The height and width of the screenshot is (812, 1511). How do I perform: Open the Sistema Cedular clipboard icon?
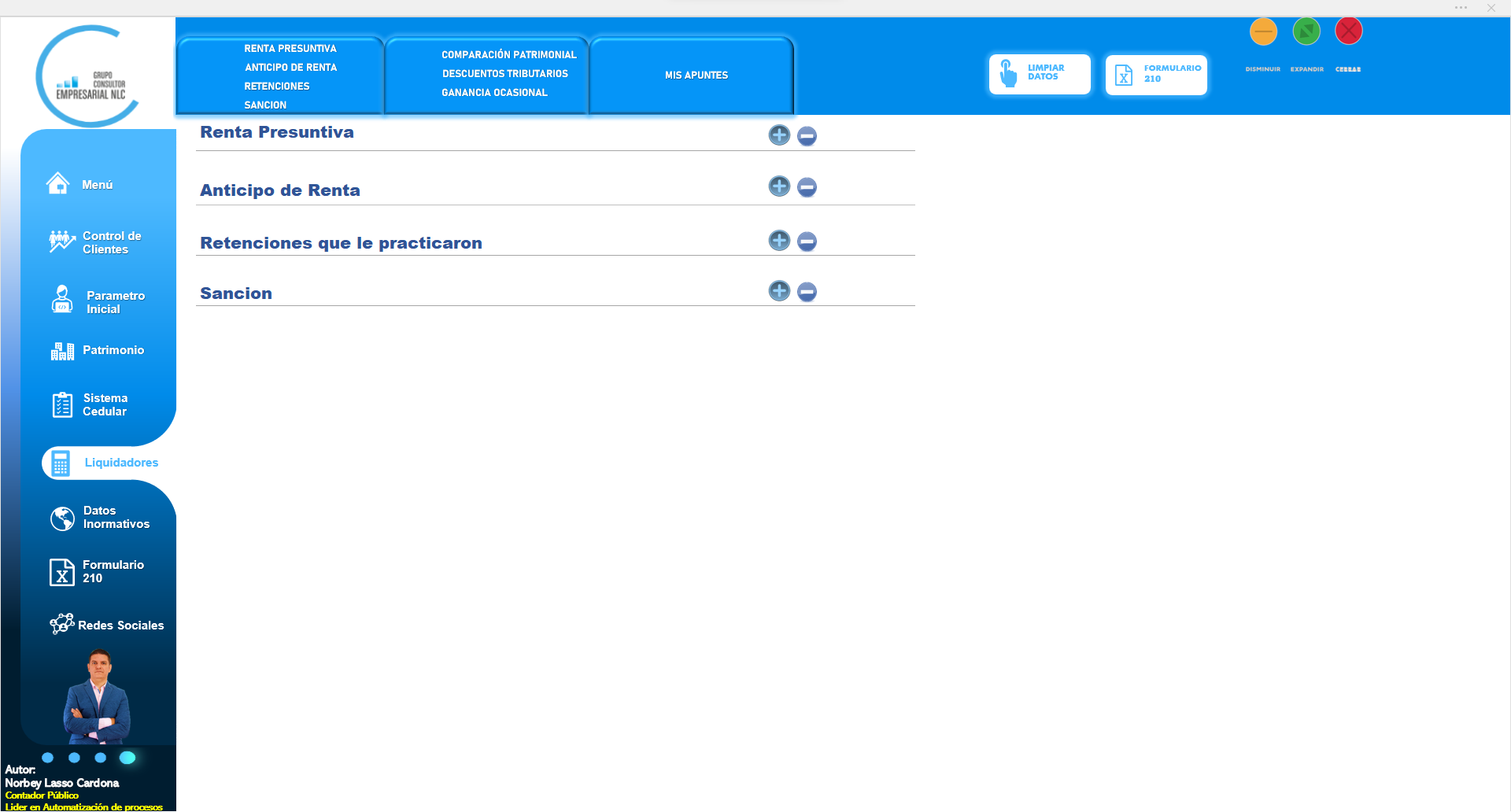point(62,404)
